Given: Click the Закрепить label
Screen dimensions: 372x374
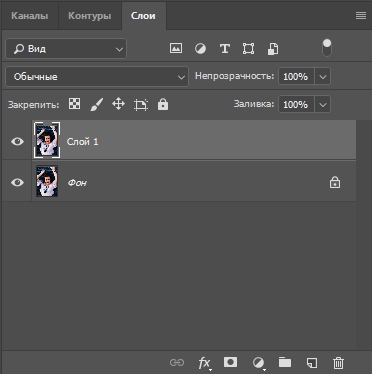Looking at the screenshot, I should point(33,105).
